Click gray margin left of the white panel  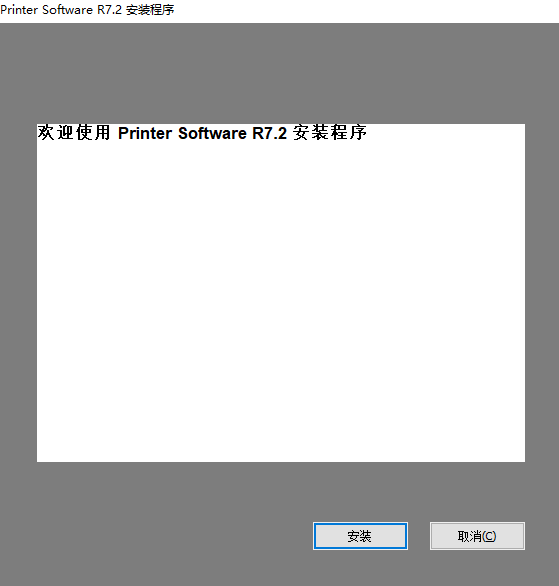click(x=18, y=293)
